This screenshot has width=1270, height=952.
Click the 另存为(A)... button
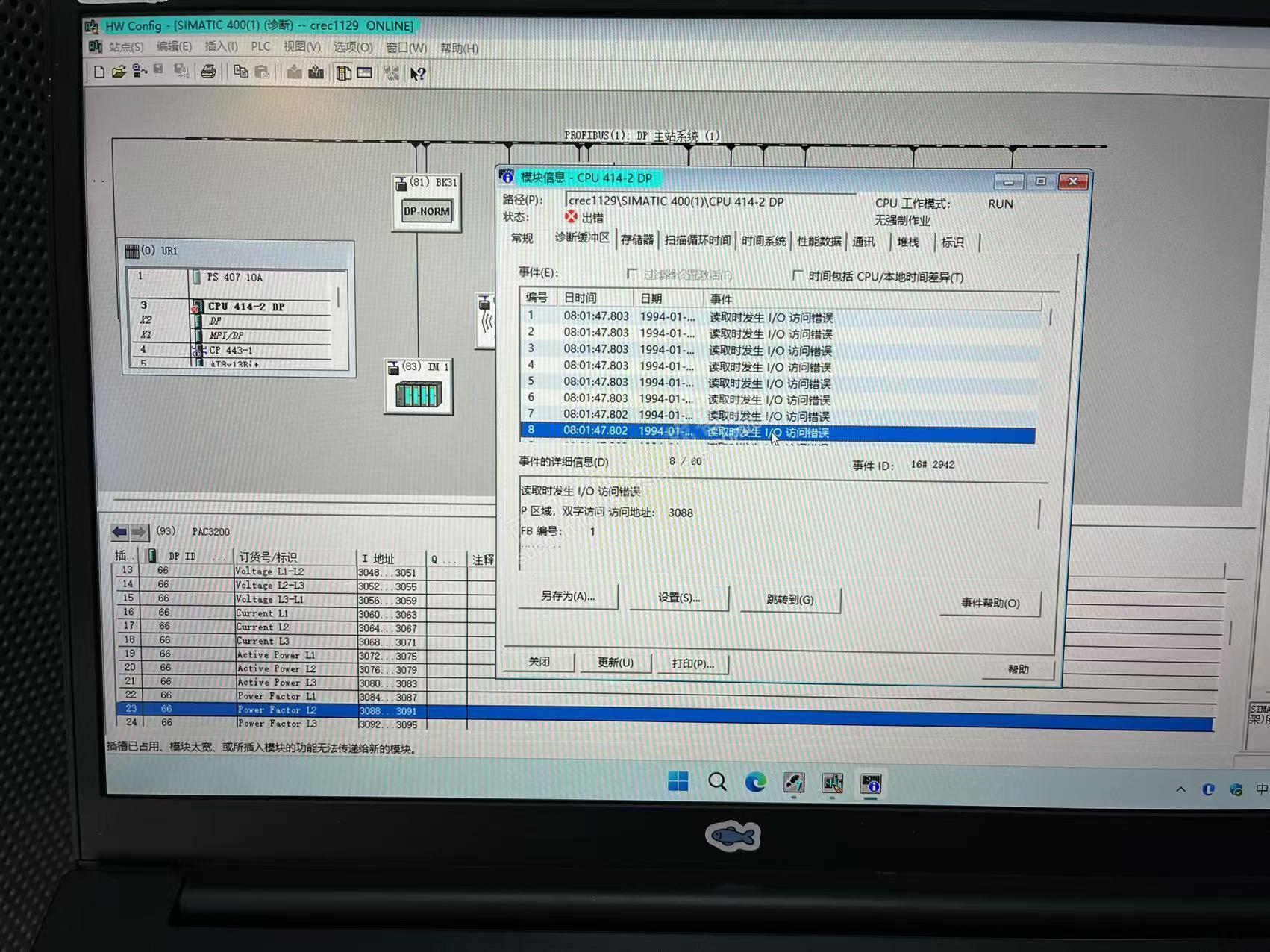(568, 596)
